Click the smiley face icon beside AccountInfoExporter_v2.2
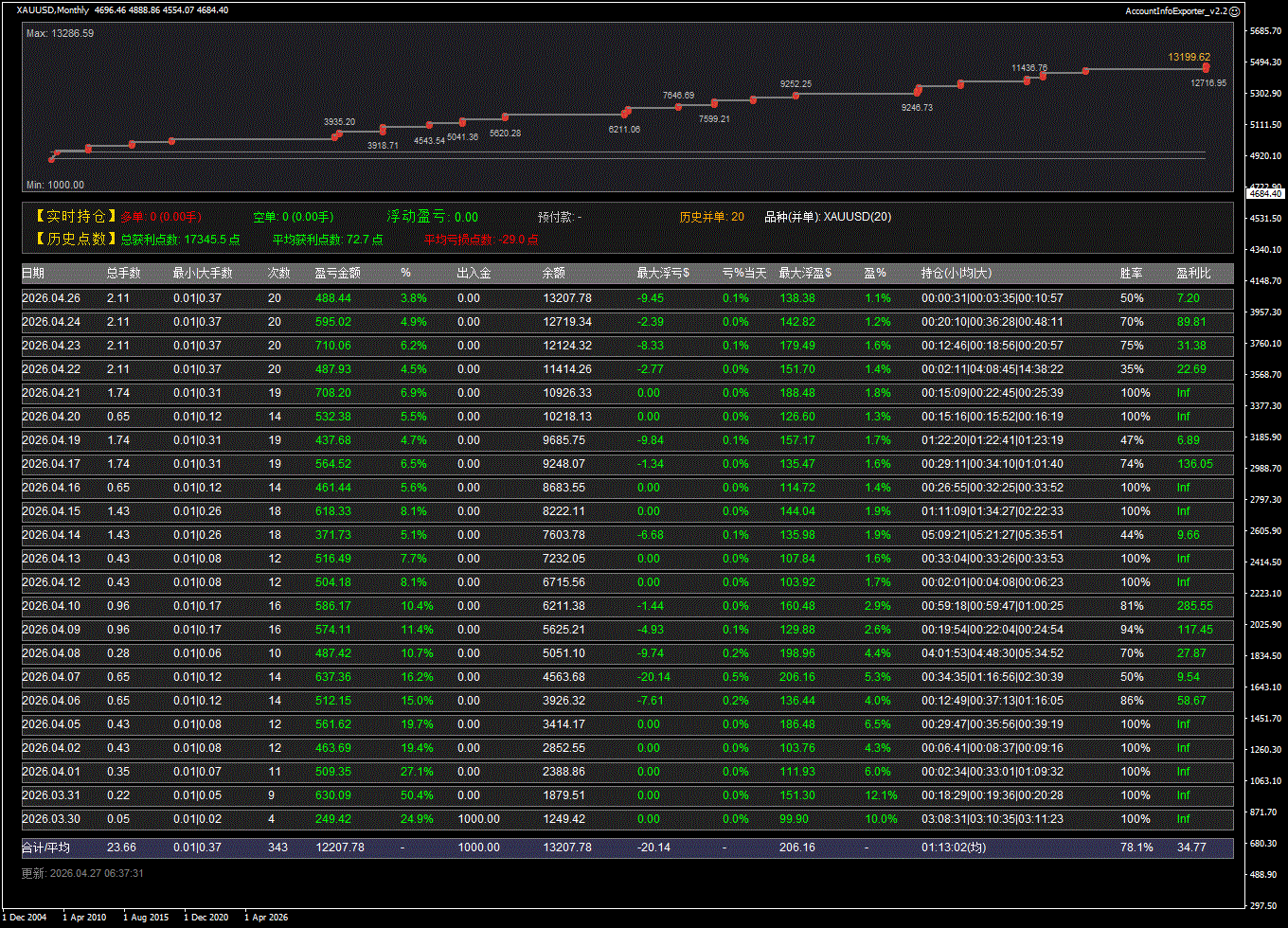Viewport: 1288px width, 928px height. pyautogui.click(x=1234, y=10)
